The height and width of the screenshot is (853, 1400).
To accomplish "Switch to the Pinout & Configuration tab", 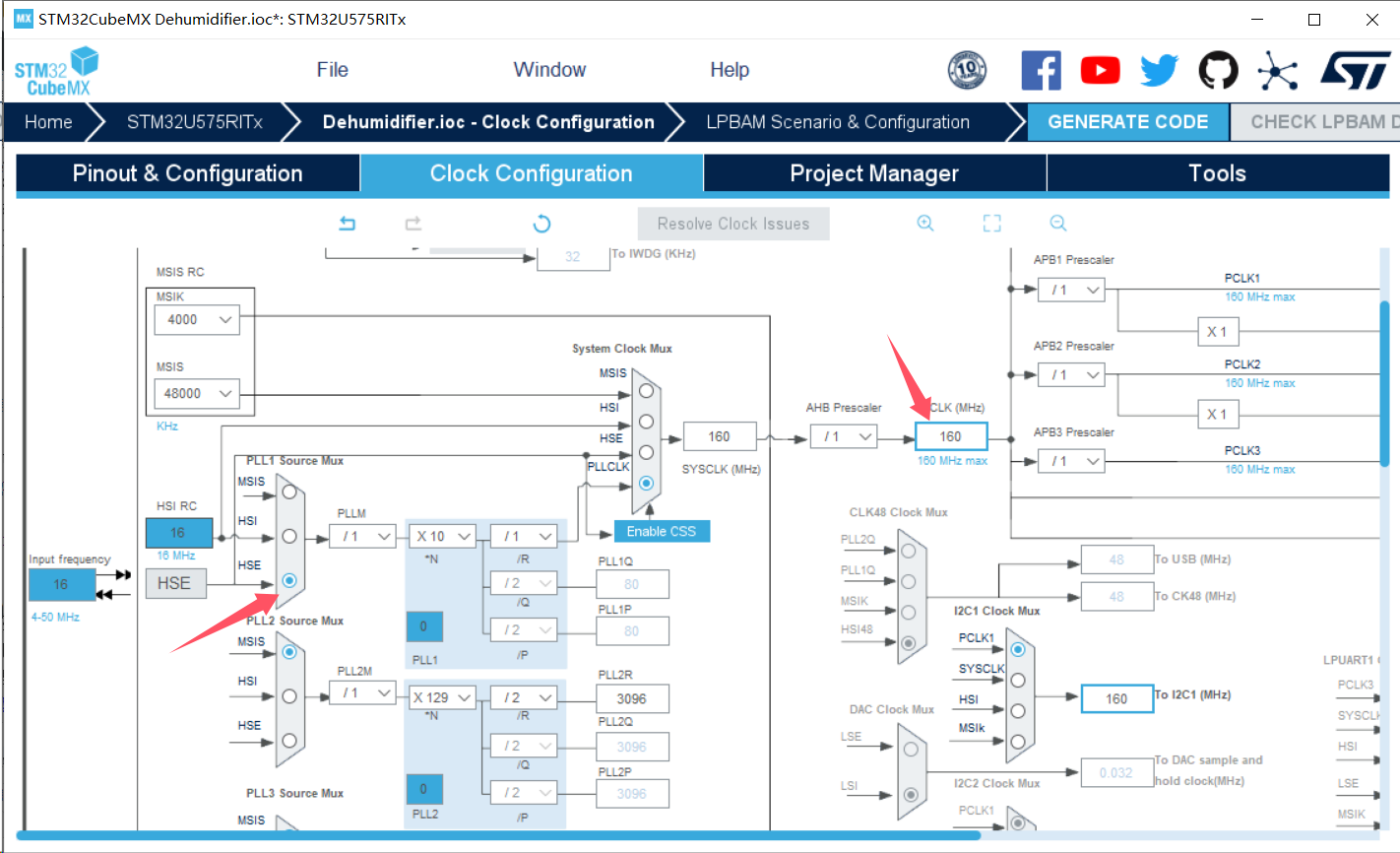I will [188, 173].
